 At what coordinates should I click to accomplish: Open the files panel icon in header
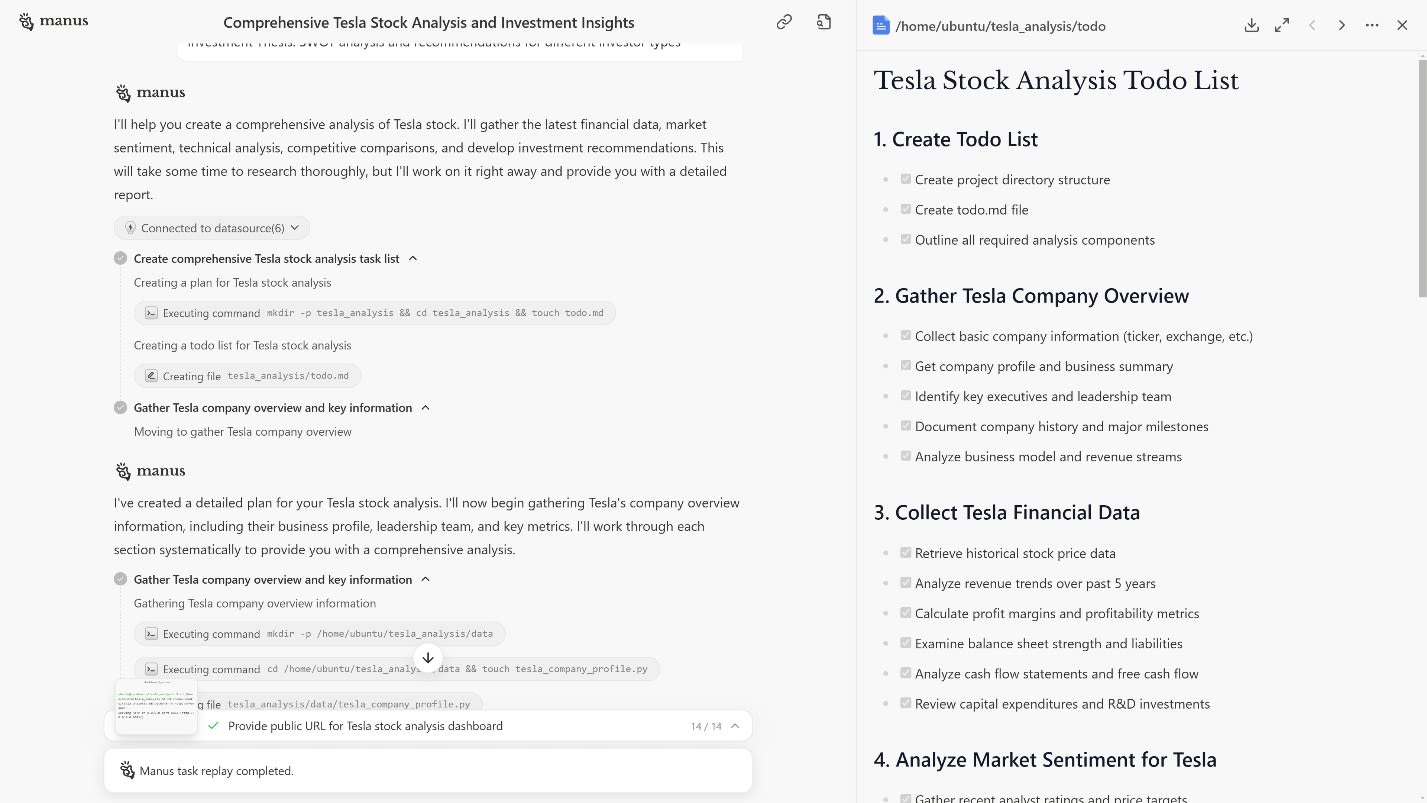tap(824, 22)
